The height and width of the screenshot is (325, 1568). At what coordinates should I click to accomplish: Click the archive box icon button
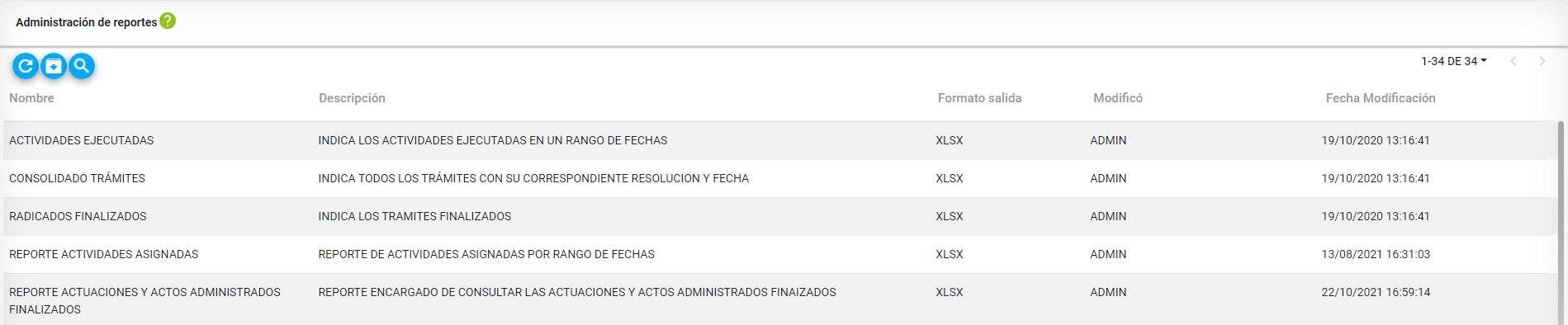click(54, 66)
